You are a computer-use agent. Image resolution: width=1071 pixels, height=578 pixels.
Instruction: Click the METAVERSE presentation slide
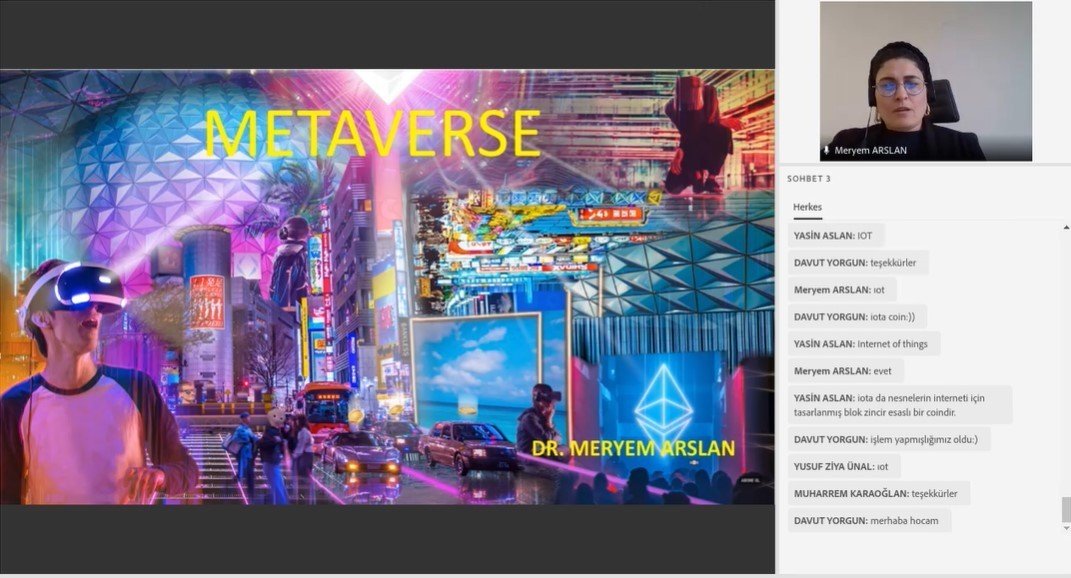pyautogui.click(x=390, y=300)
